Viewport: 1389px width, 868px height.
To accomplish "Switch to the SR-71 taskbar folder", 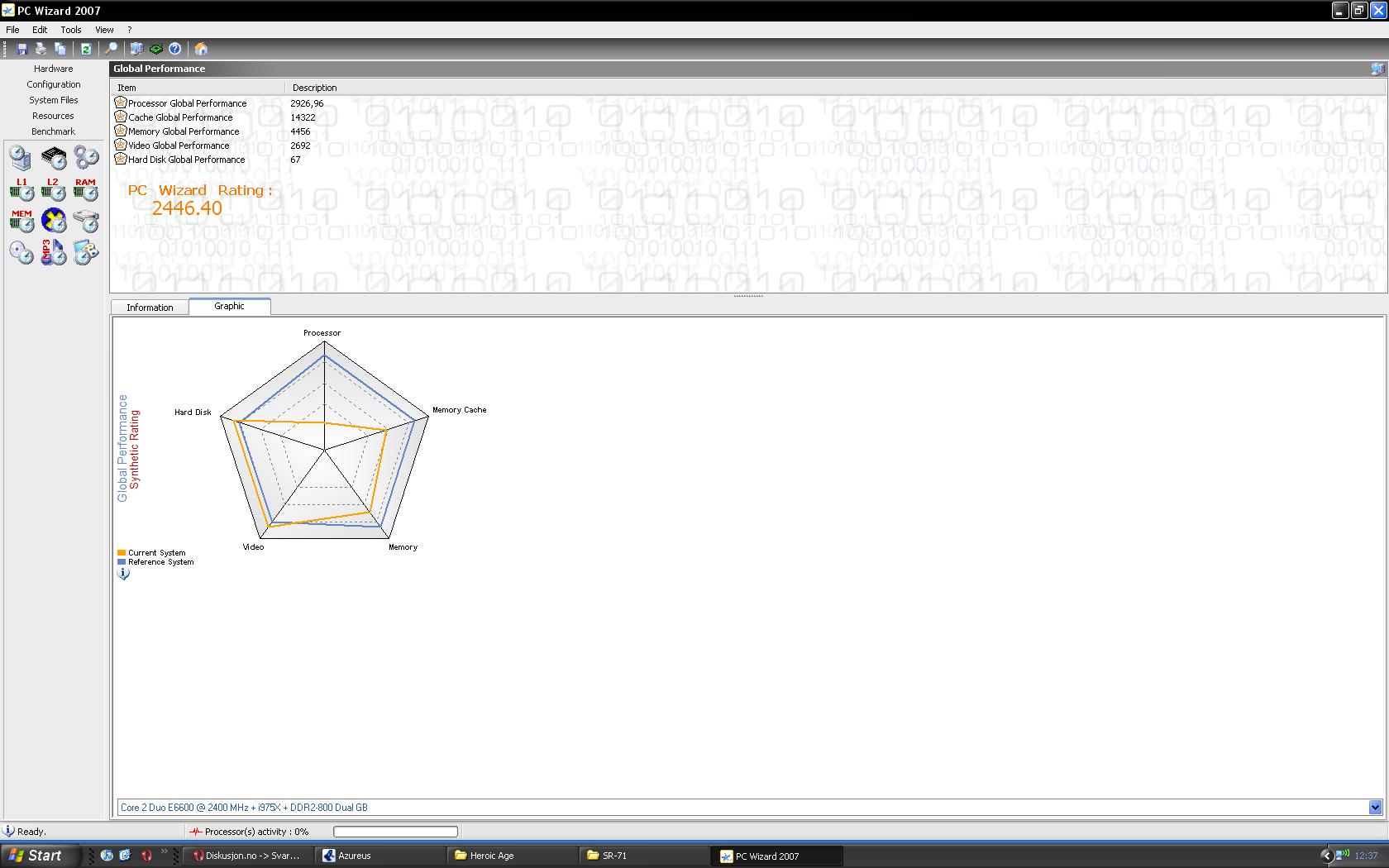I will pos(645,856).
